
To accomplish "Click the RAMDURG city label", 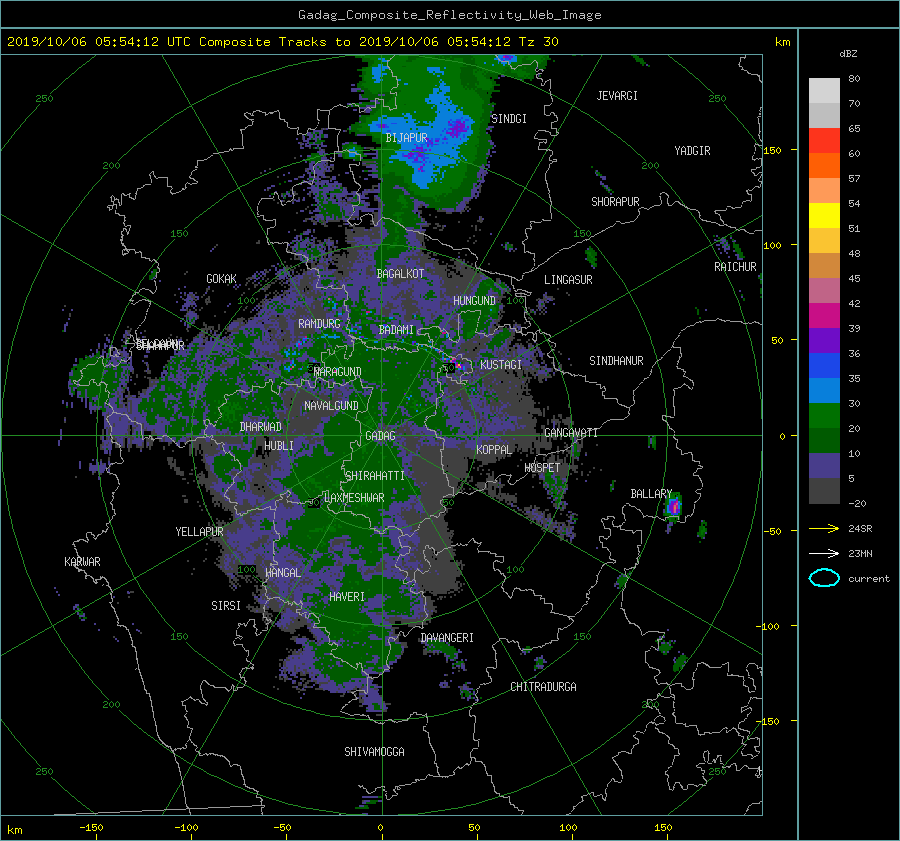I will click(x=319, y=324).
